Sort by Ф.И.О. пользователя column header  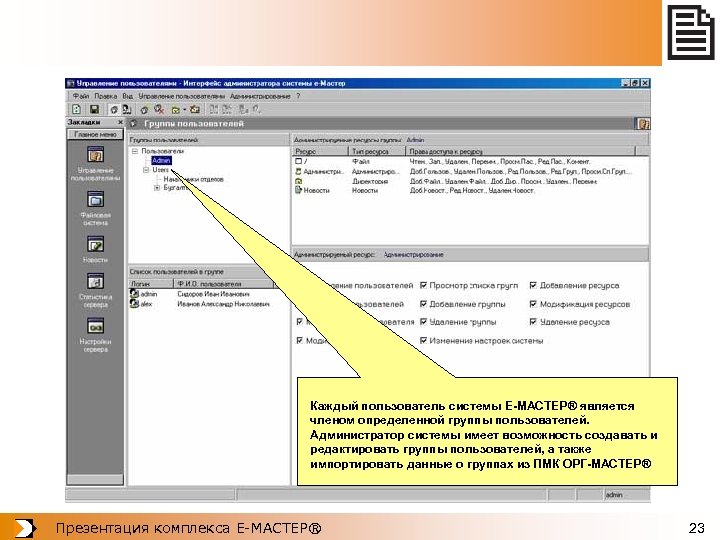coord(224,284)
